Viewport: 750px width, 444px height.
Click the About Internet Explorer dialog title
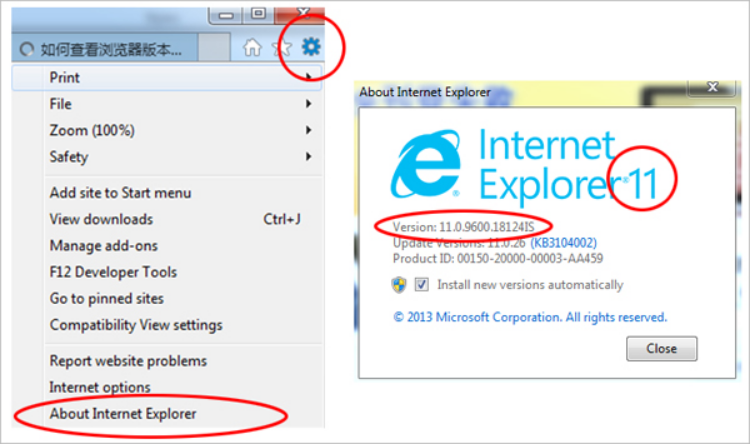tap(425, 92)
